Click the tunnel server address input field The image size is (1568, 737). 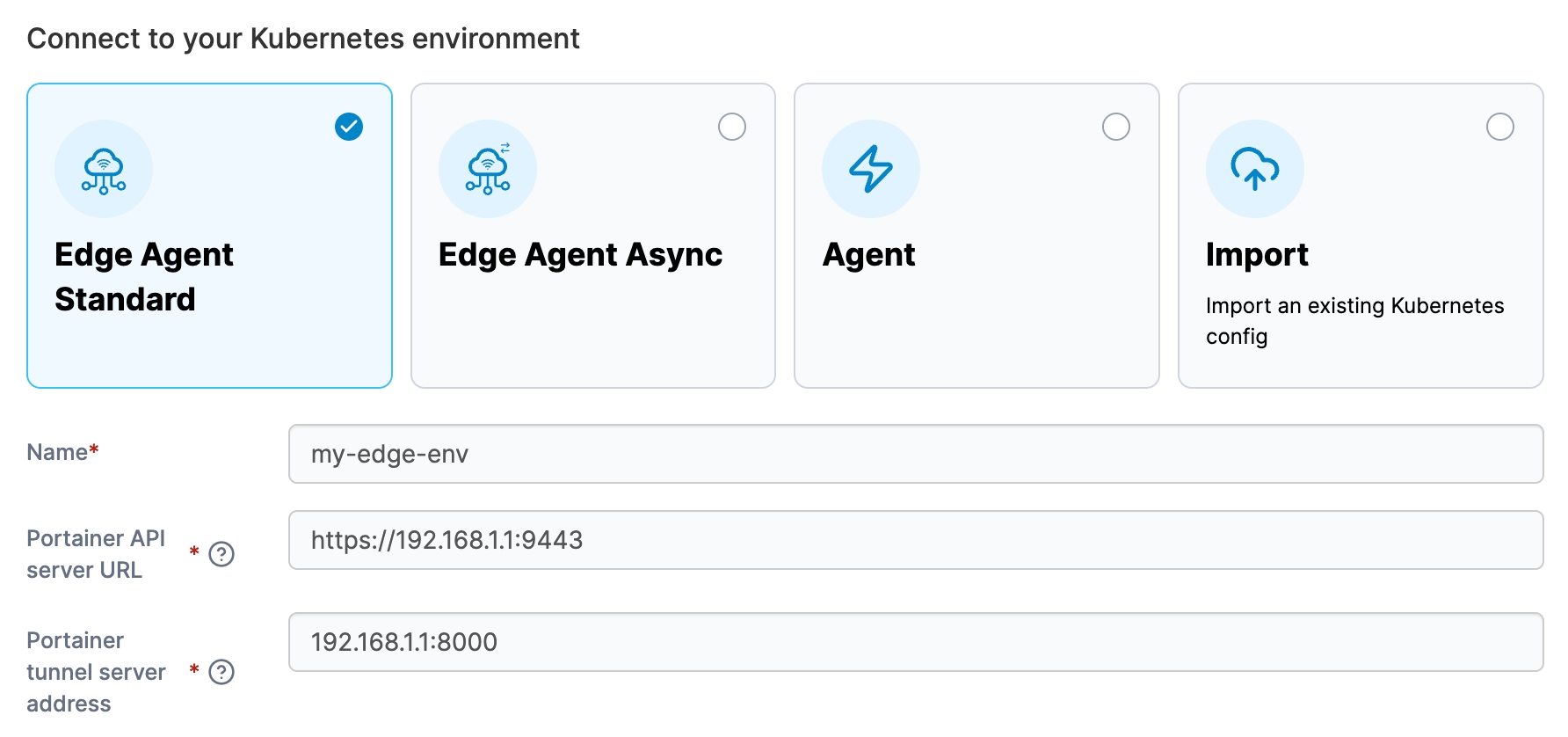click(x=915, y=642)
